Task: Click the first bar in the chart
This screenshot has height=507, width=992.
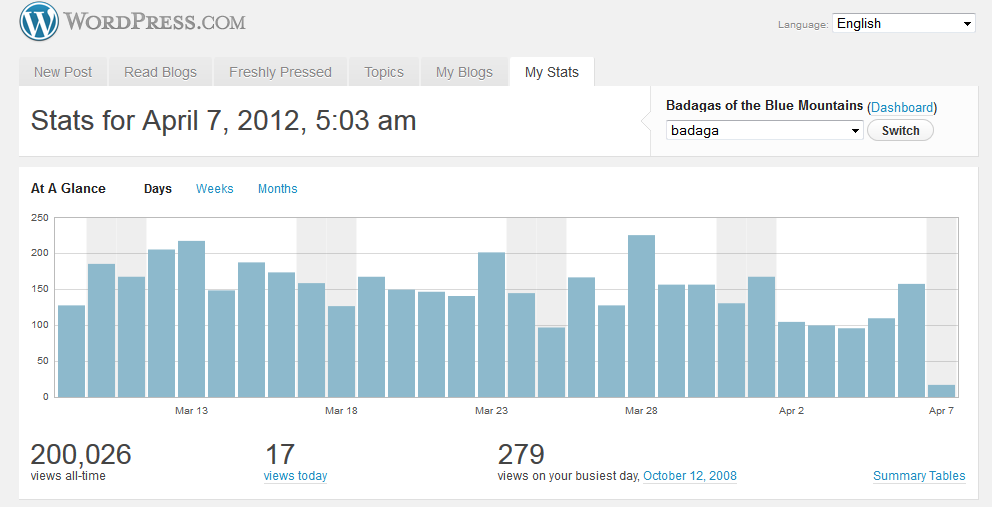Action: 71,350
